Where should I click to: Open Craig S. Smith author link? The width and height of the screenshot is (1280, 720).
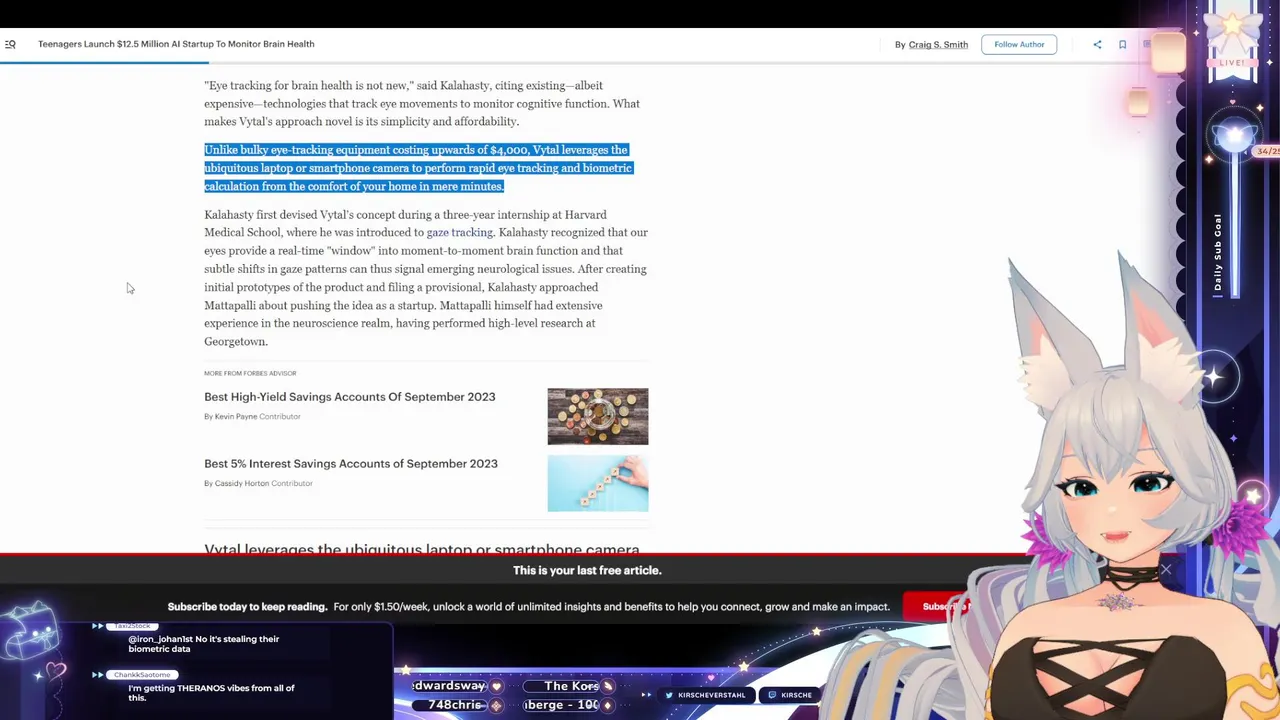point(938,44)
